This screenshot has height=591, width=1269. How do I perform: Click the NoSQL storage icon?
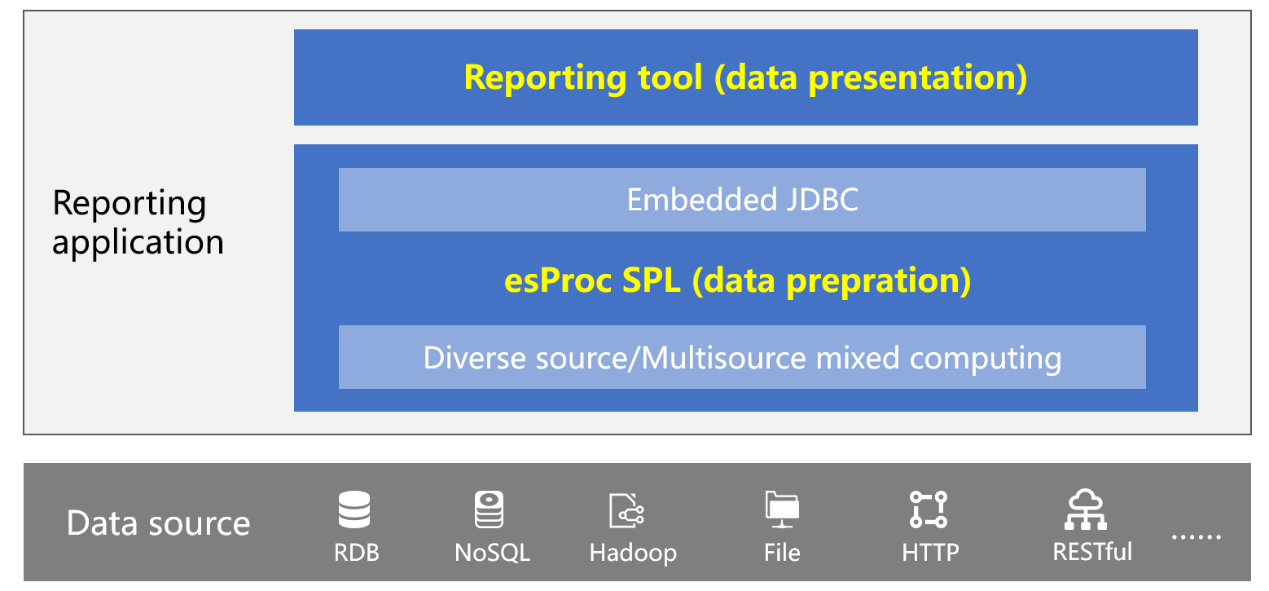489,510
